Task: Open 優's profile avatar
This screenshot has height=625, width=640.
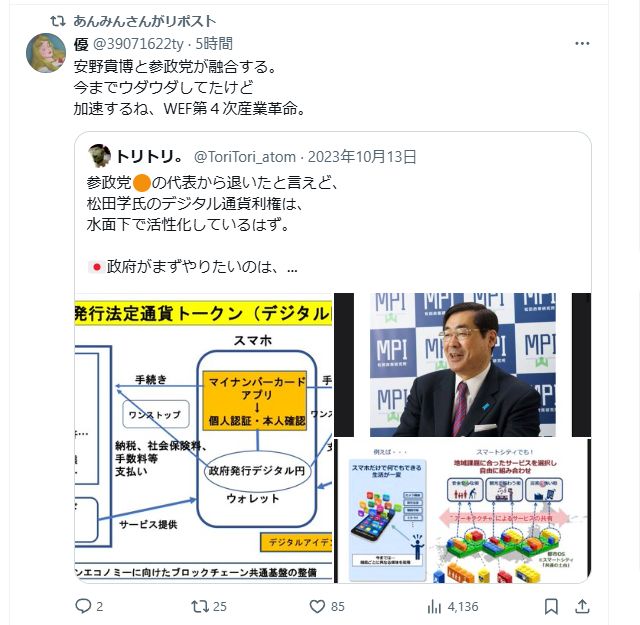Action: [x=46, y=53]
